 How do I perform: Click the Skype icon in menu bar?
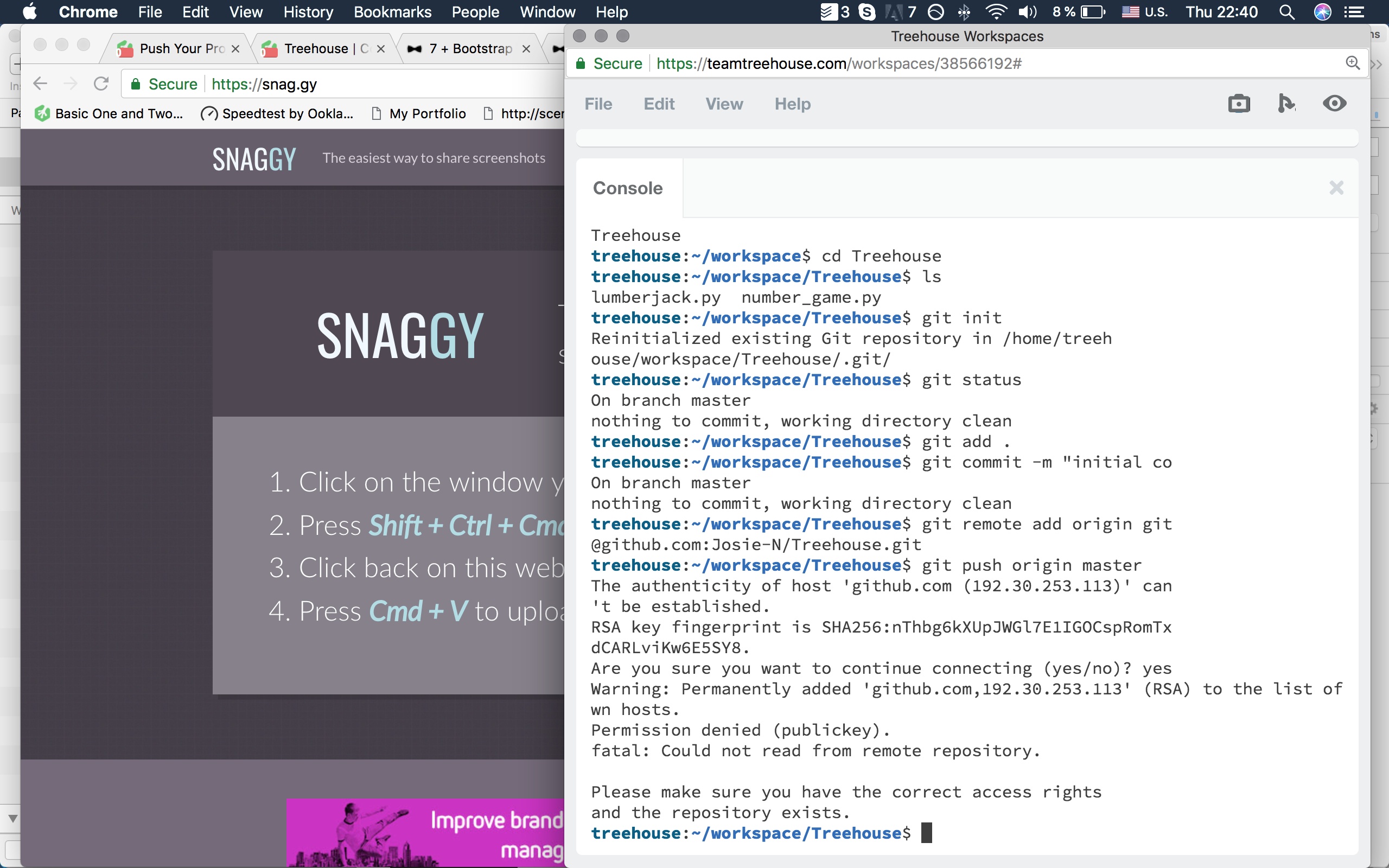[x=866, y=11]
